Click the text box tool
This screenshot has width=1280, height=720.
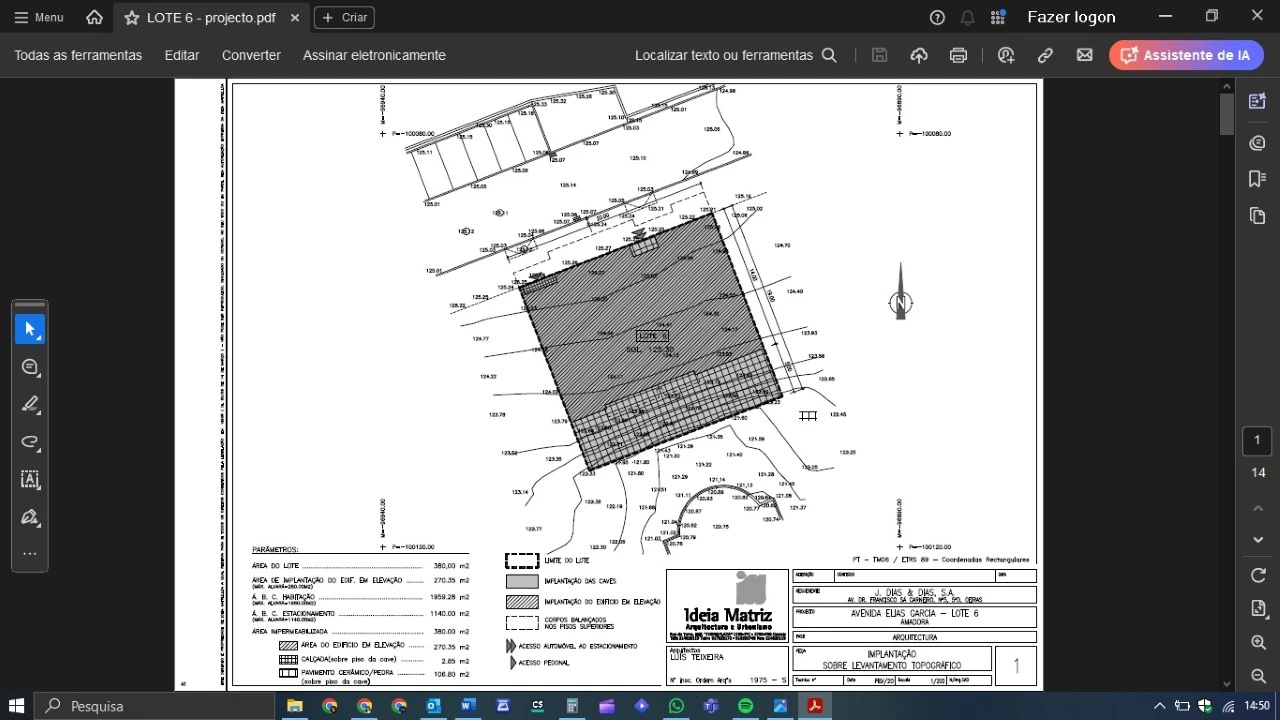(x=30, y=480)
